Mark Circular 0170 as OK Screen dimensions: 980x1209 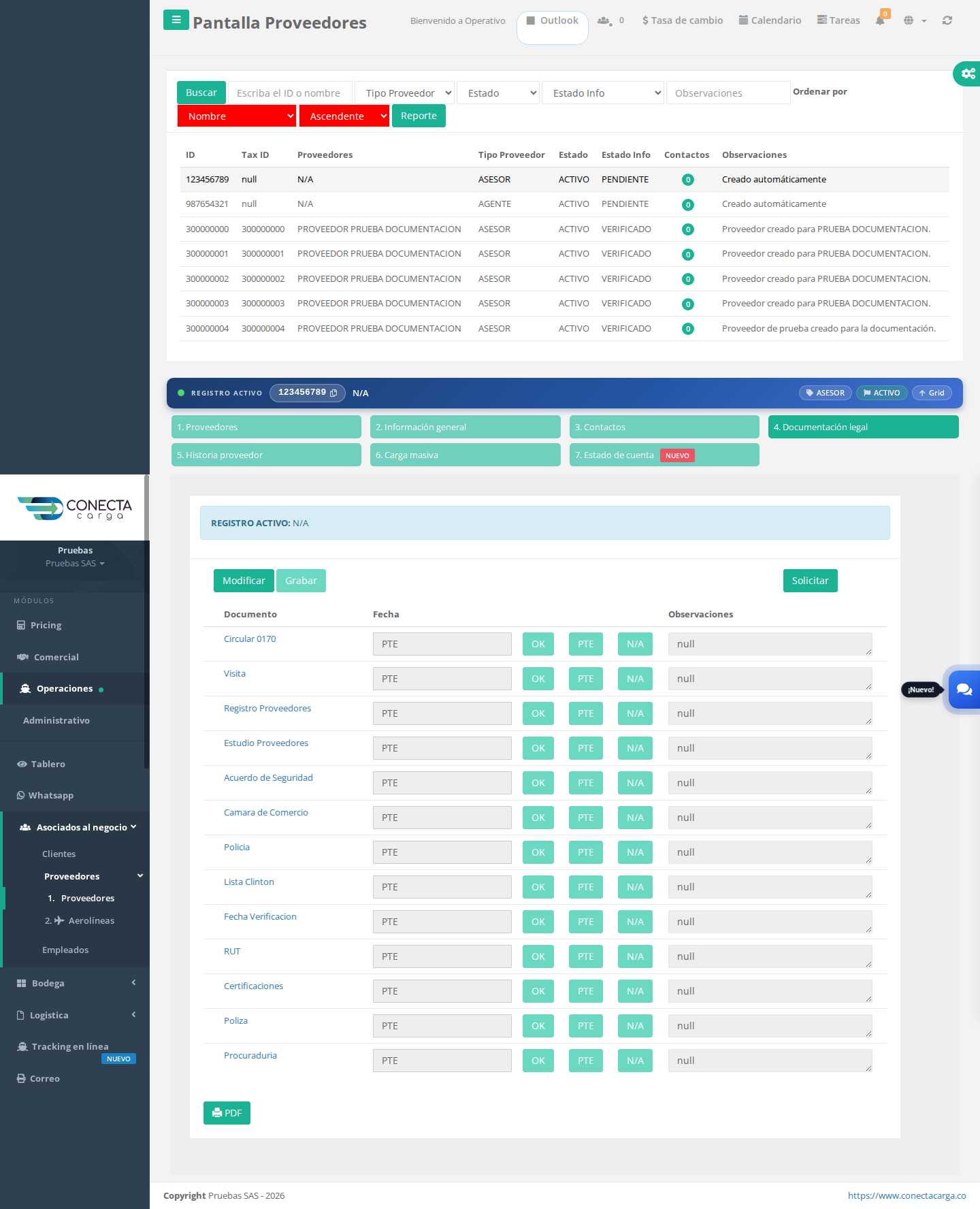coord(538,644)
